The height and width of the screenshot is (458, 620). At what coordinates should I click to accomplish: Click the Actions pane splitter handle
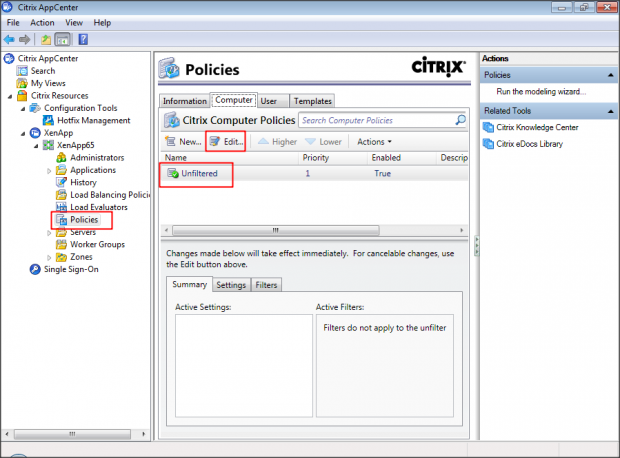pos(476,246)
